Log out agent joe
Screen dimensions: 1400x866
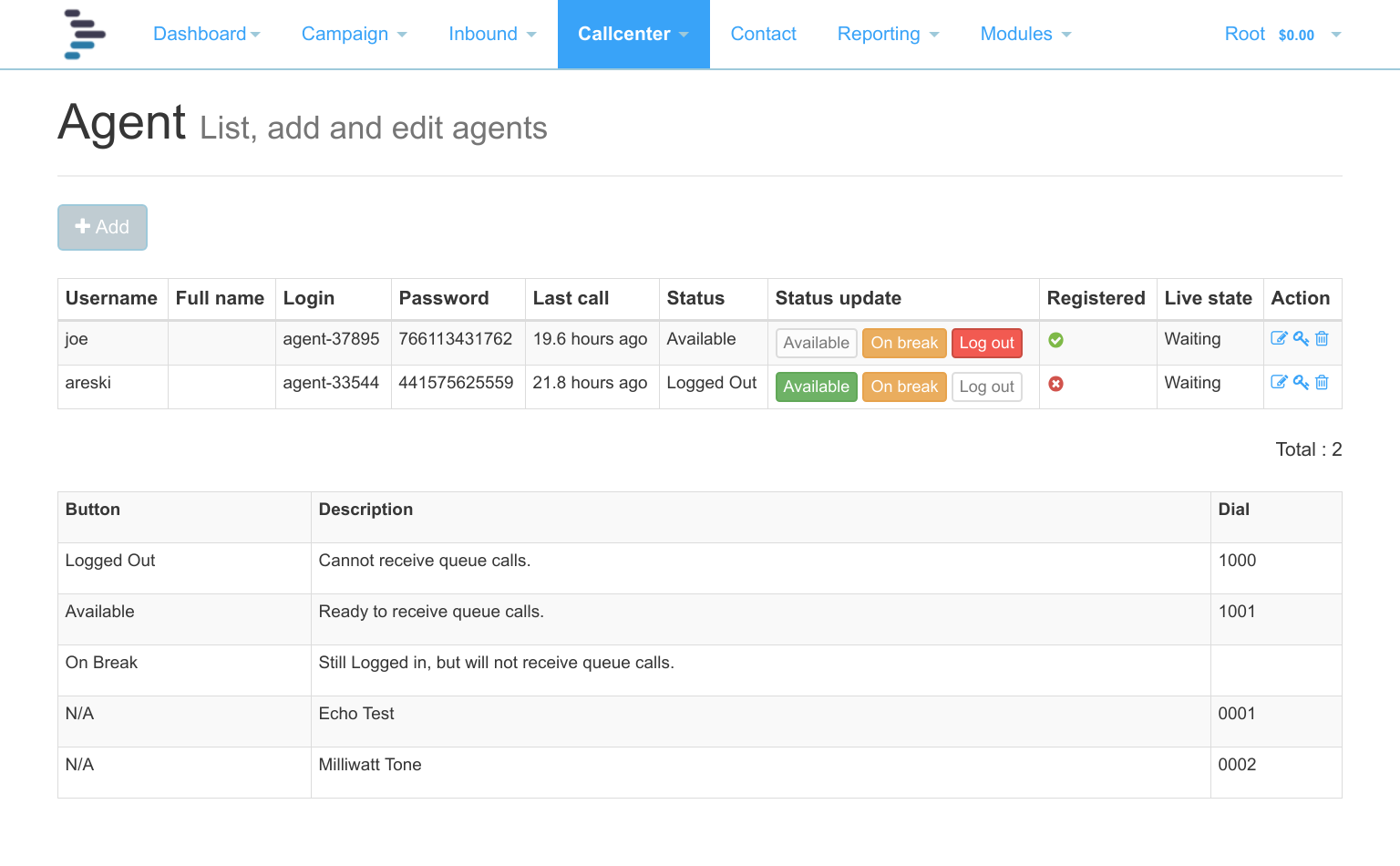pos(986,343)
